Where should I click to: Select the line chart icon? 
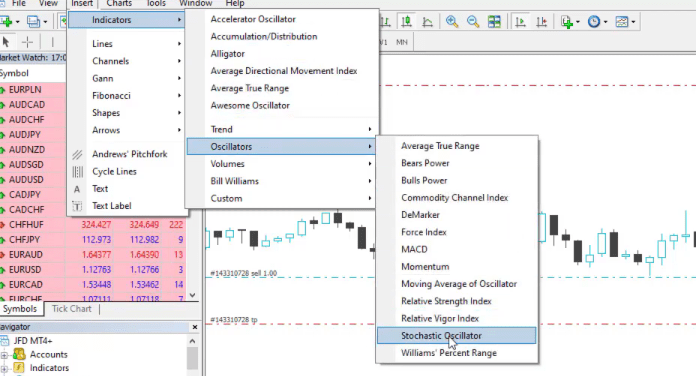[427, 21]
